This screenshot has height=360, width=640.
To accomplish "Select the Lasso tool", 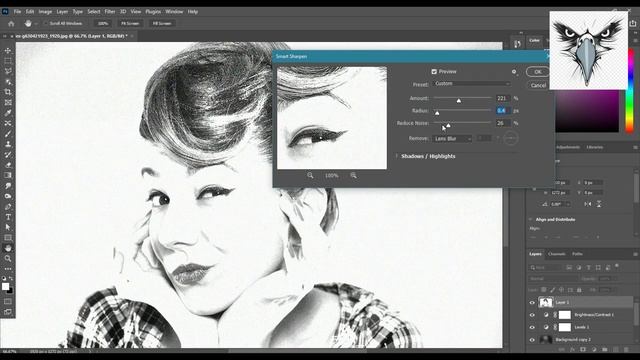I will point(8,71).
